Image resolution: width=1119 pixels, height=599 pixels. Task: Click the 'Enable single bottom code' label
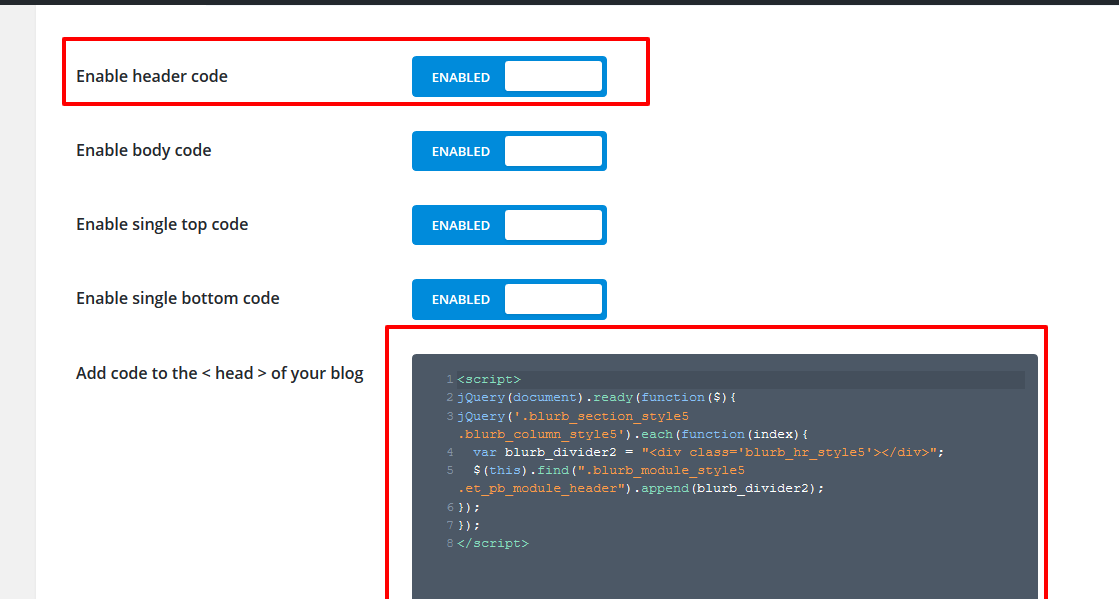click(x=178, y=298)
